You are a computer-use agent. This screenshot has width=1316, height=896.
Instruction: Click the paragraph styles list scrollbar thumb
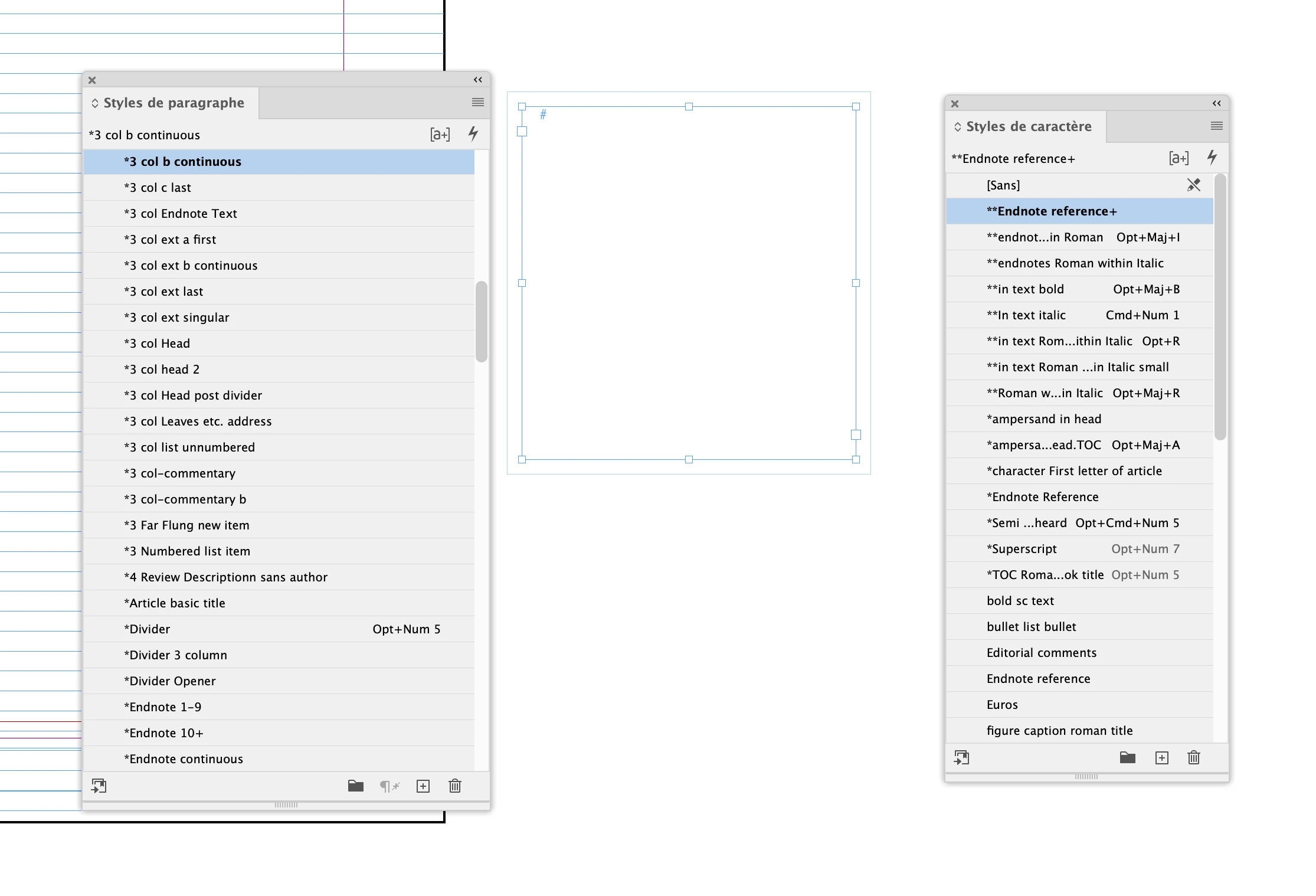coord(482,322)
